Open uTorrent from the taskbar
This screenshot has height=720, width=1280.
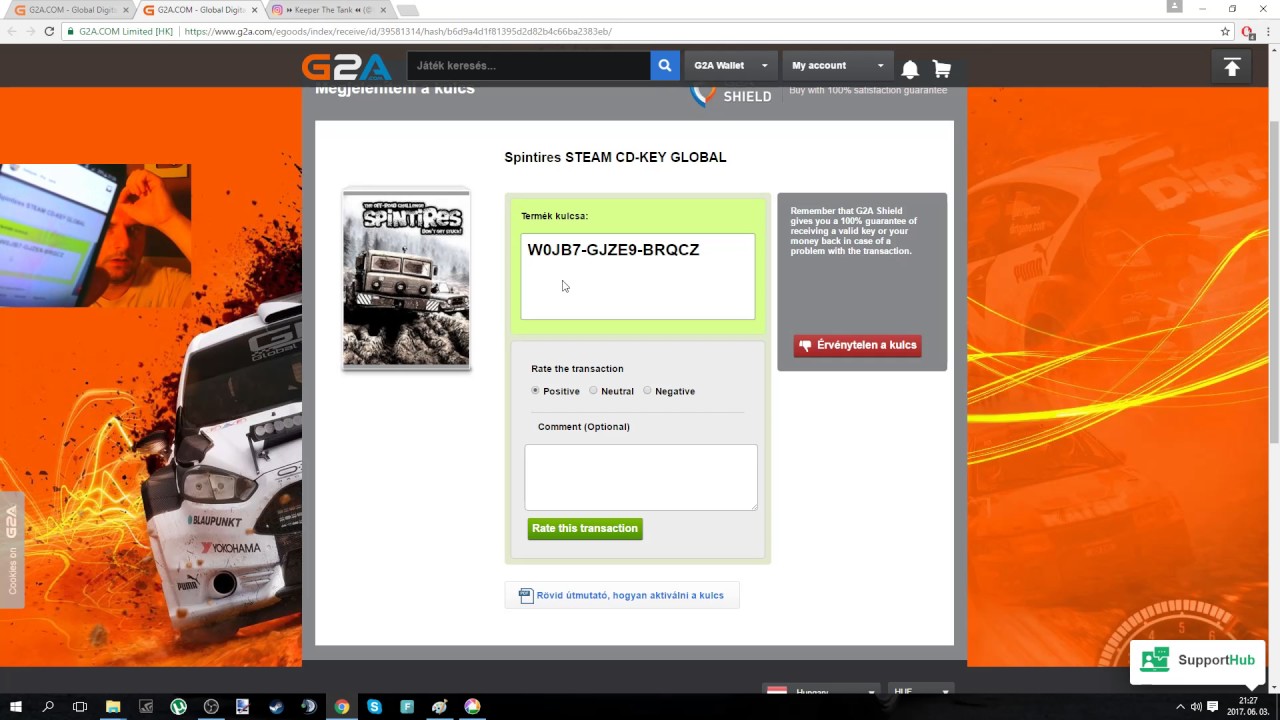pyautogui.click(x=178, y=706)
